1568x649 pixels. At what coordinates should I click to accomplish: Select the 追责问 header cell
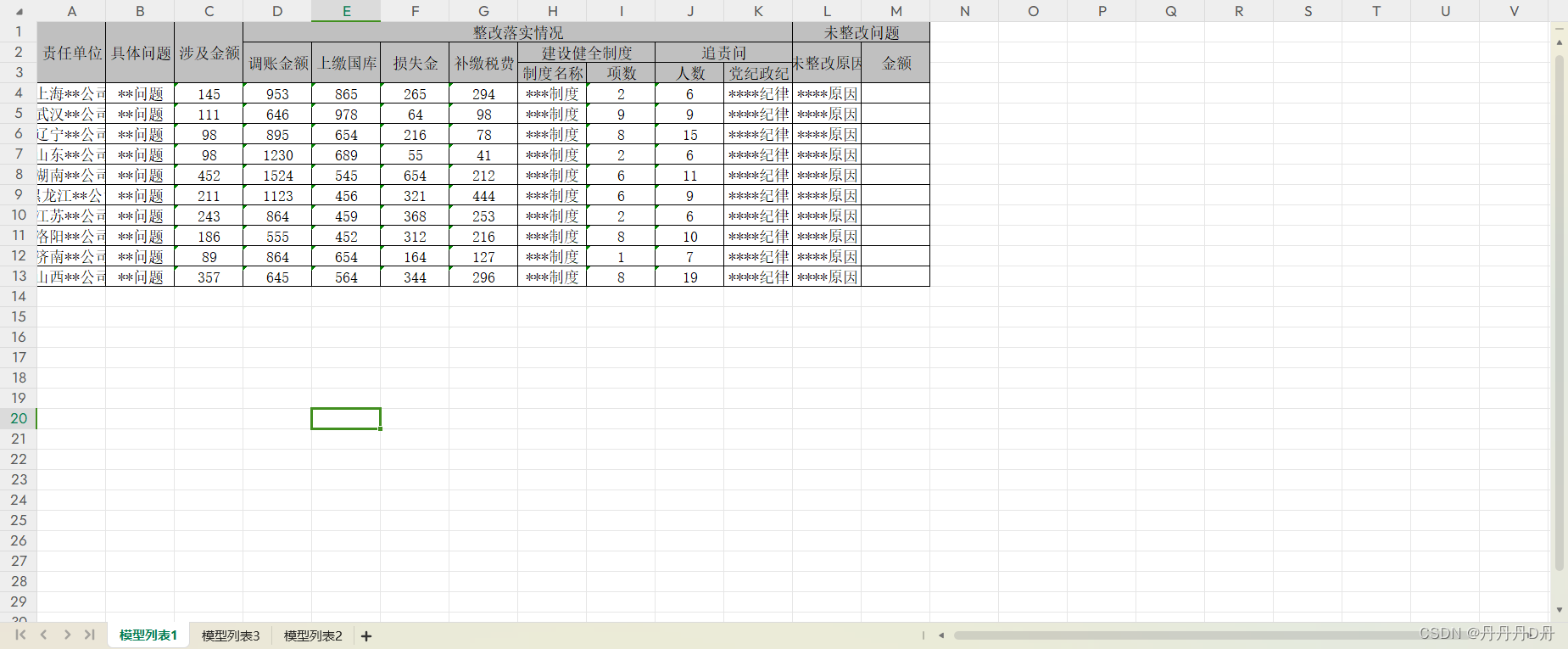723,53
